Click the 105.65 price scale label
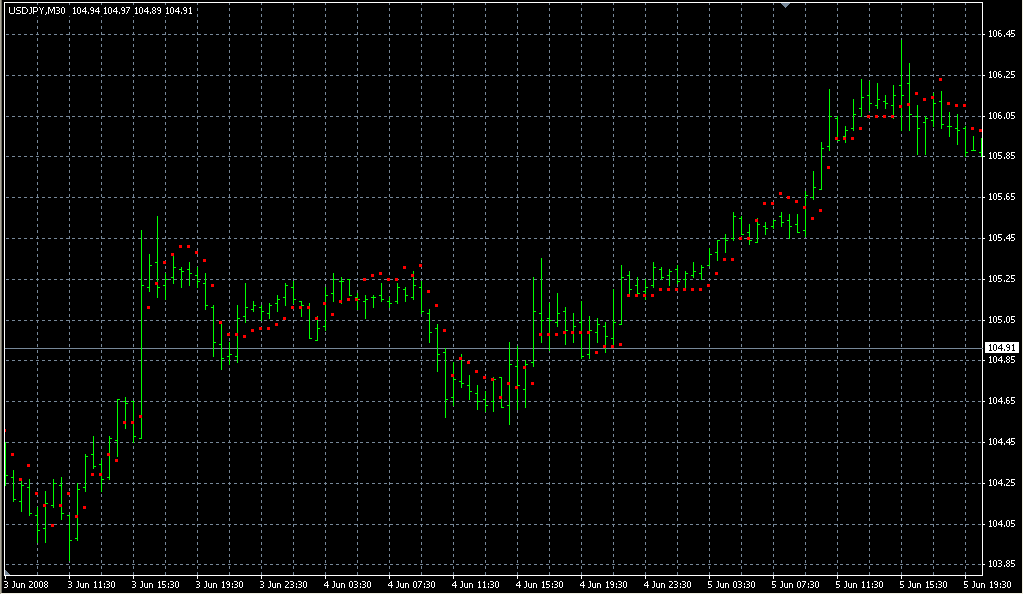The height and width of the screenshot is (594, 1024). pos(1000,197)
